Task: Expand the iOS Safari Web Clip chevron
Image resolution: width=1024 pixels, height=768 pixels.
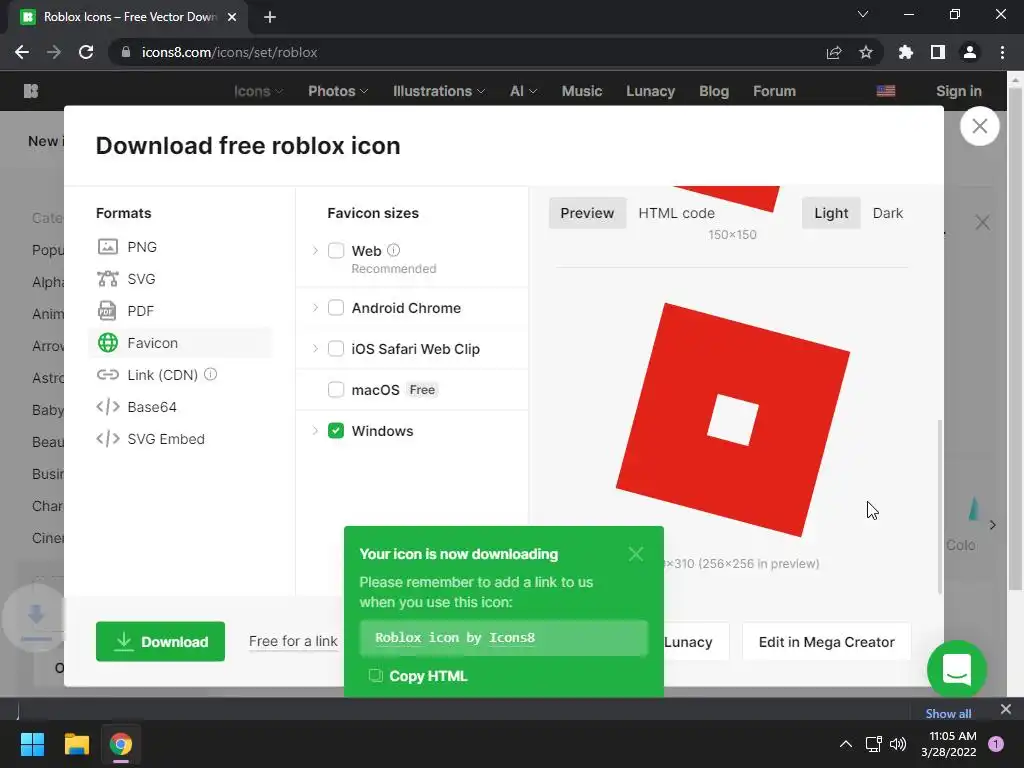Action: point(315,349)
